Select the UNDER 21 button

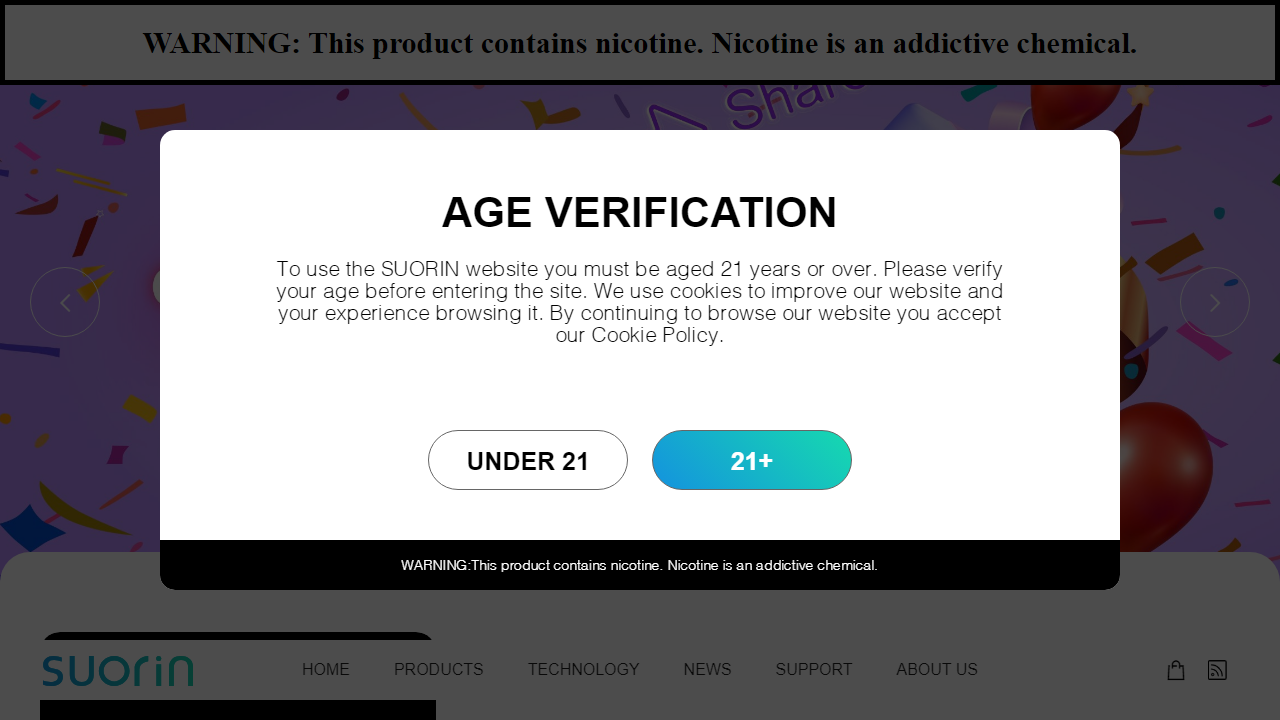[x=528, y=460]
